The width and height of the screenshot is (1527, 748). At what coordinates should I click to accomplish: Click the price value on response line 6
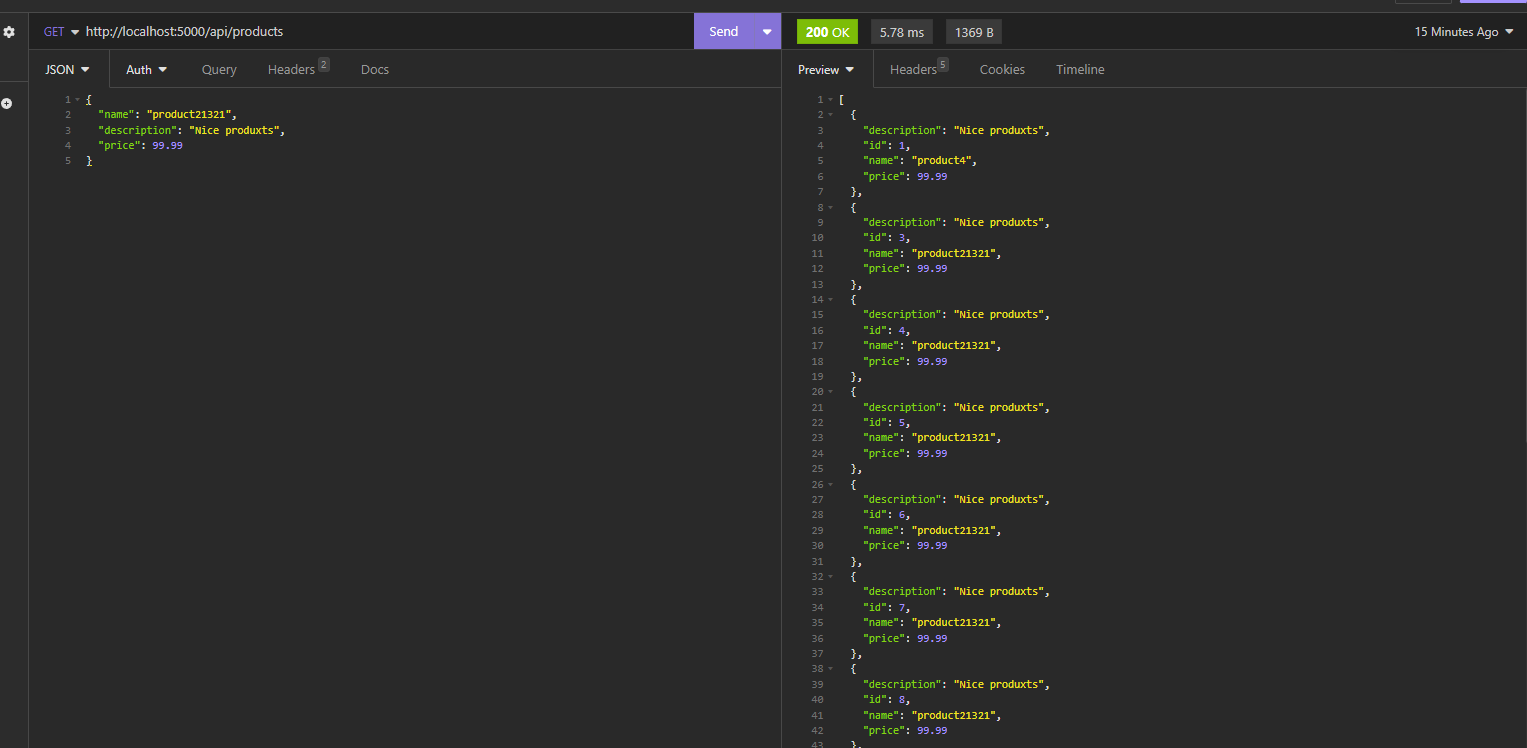point(932,176)
